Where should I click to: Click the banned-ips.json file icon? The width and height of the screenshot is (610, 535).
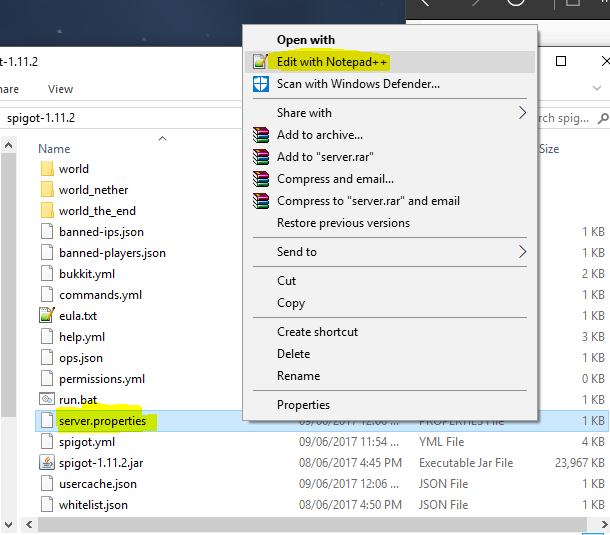tap(47, 232)
